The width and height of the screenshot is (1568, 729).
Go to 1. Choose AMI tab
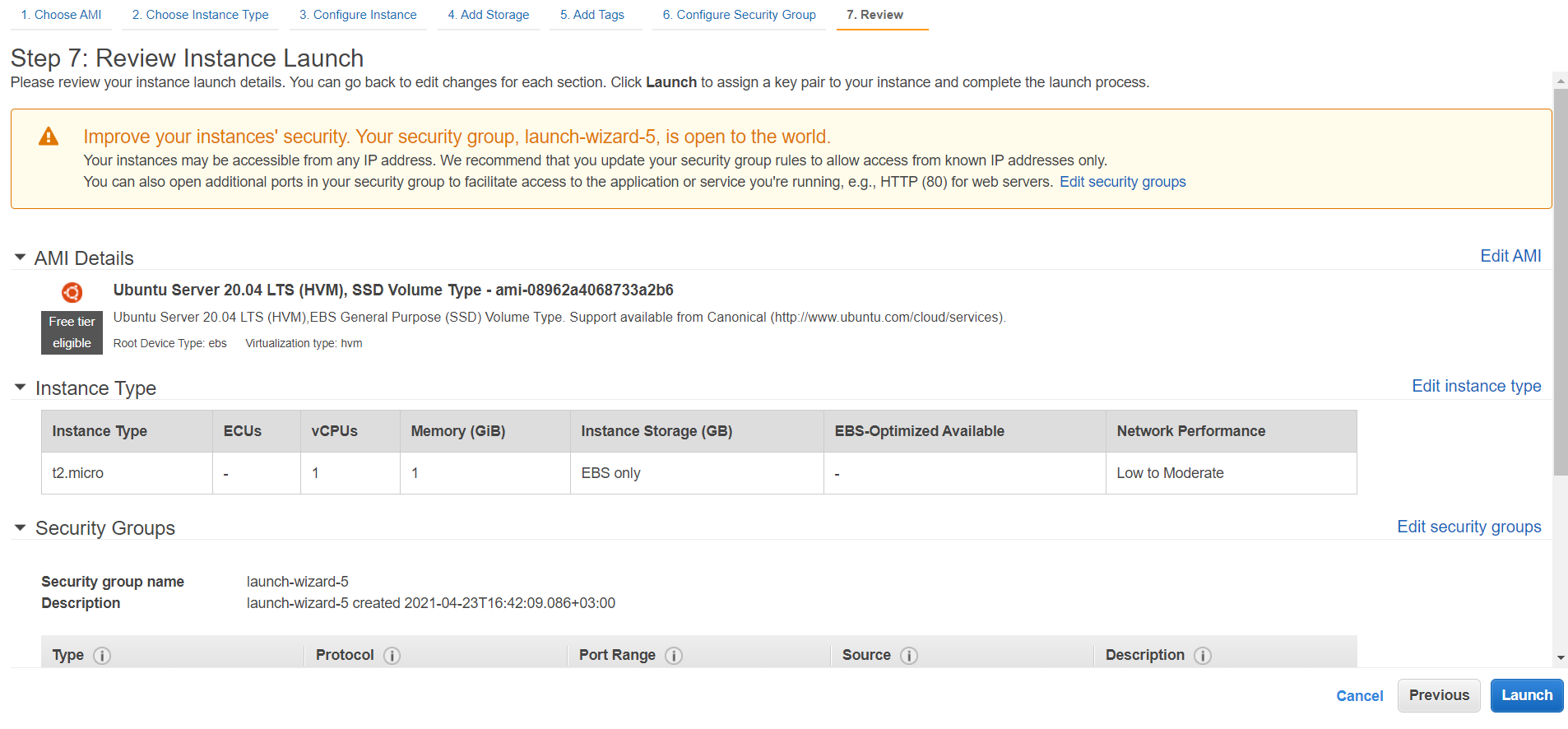pyautogui.click(x=61, y=15)
